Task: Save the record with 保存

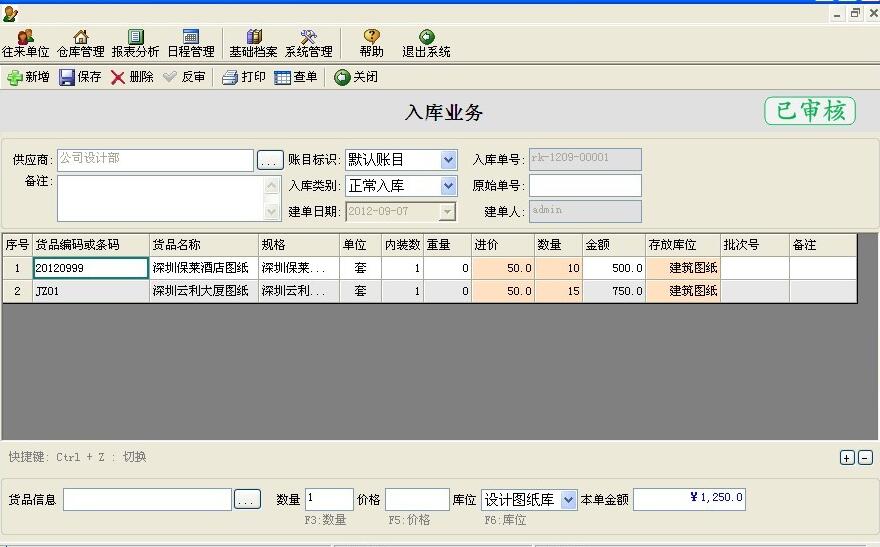Action: point(80,77)
